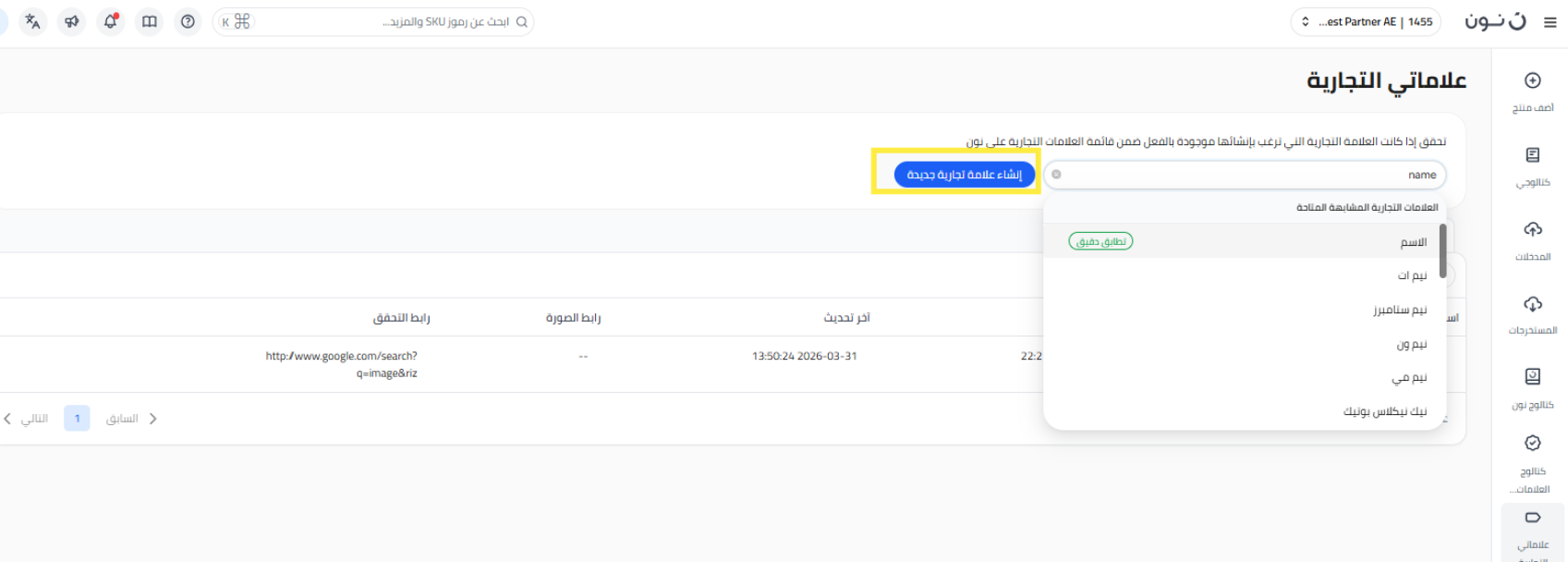The width and height of the screenshot is (1568, 562).
Task: Open the announcements megaphone icon
Action: [72, 21]
